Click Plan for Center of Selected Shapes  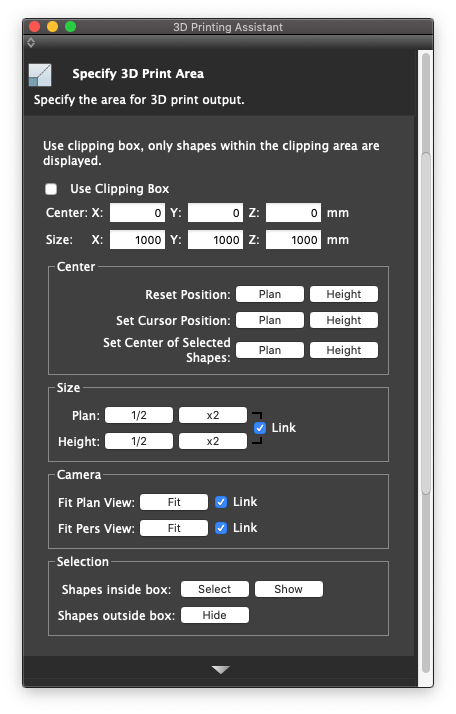pyautogui.click(x=270, y=350)
